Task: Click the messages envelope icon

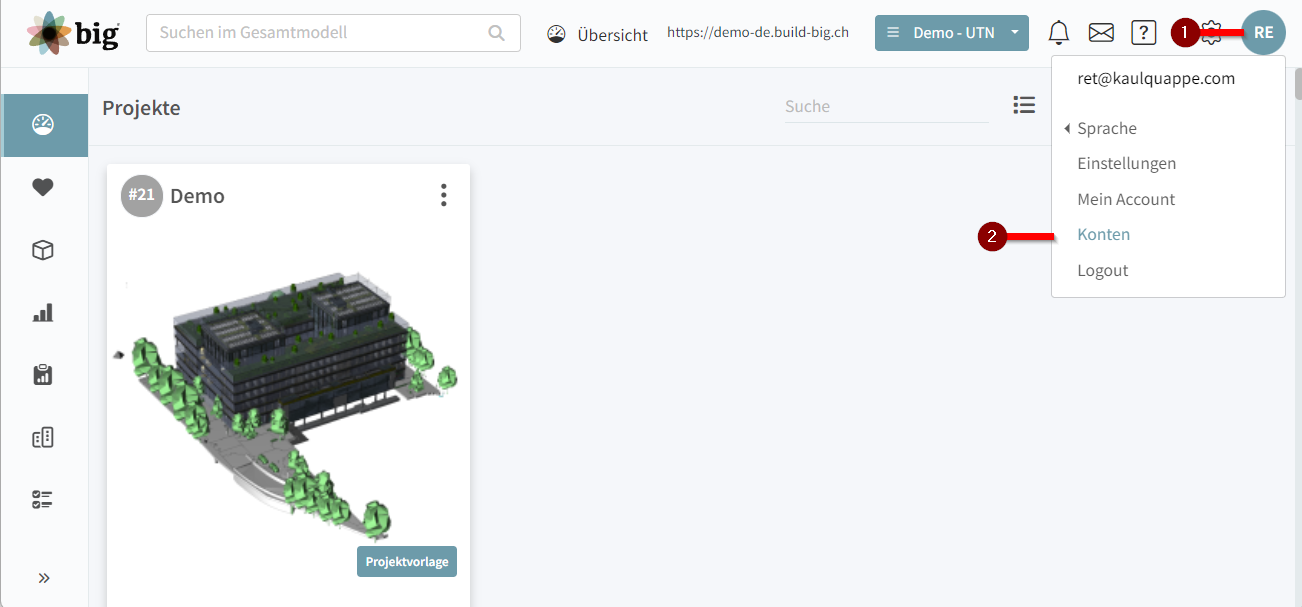Action: pyautogui.click(x=1100, y=32)
